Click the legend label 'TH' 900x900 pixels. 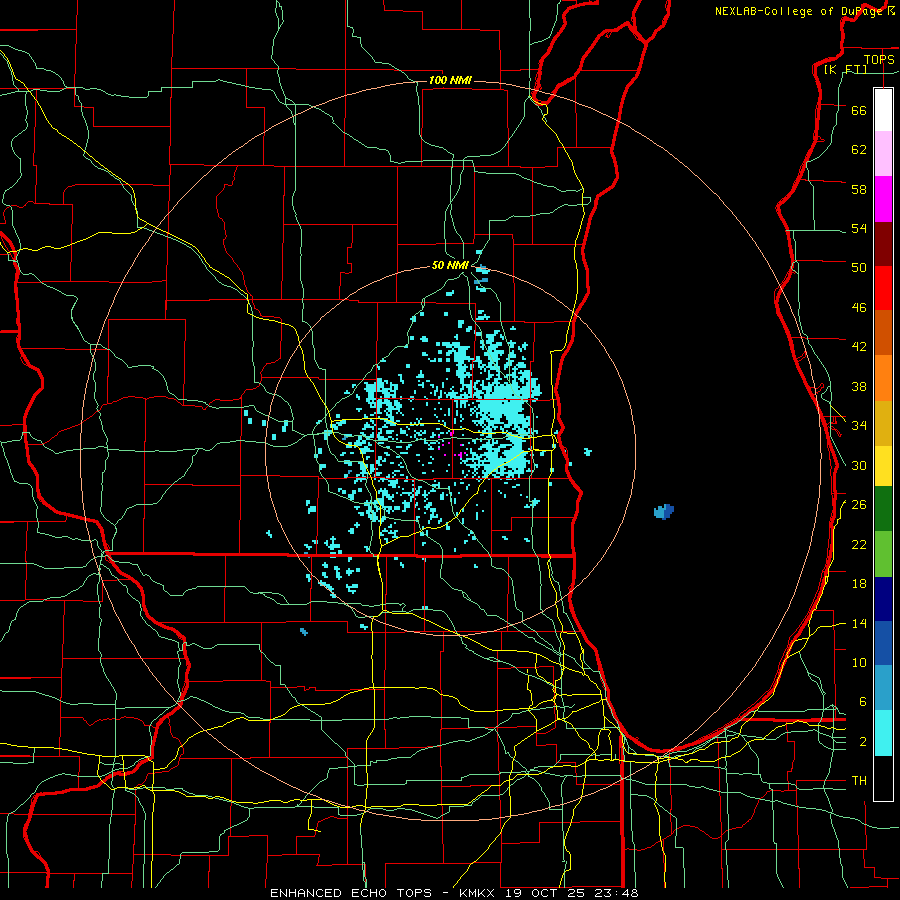point(859,781)
